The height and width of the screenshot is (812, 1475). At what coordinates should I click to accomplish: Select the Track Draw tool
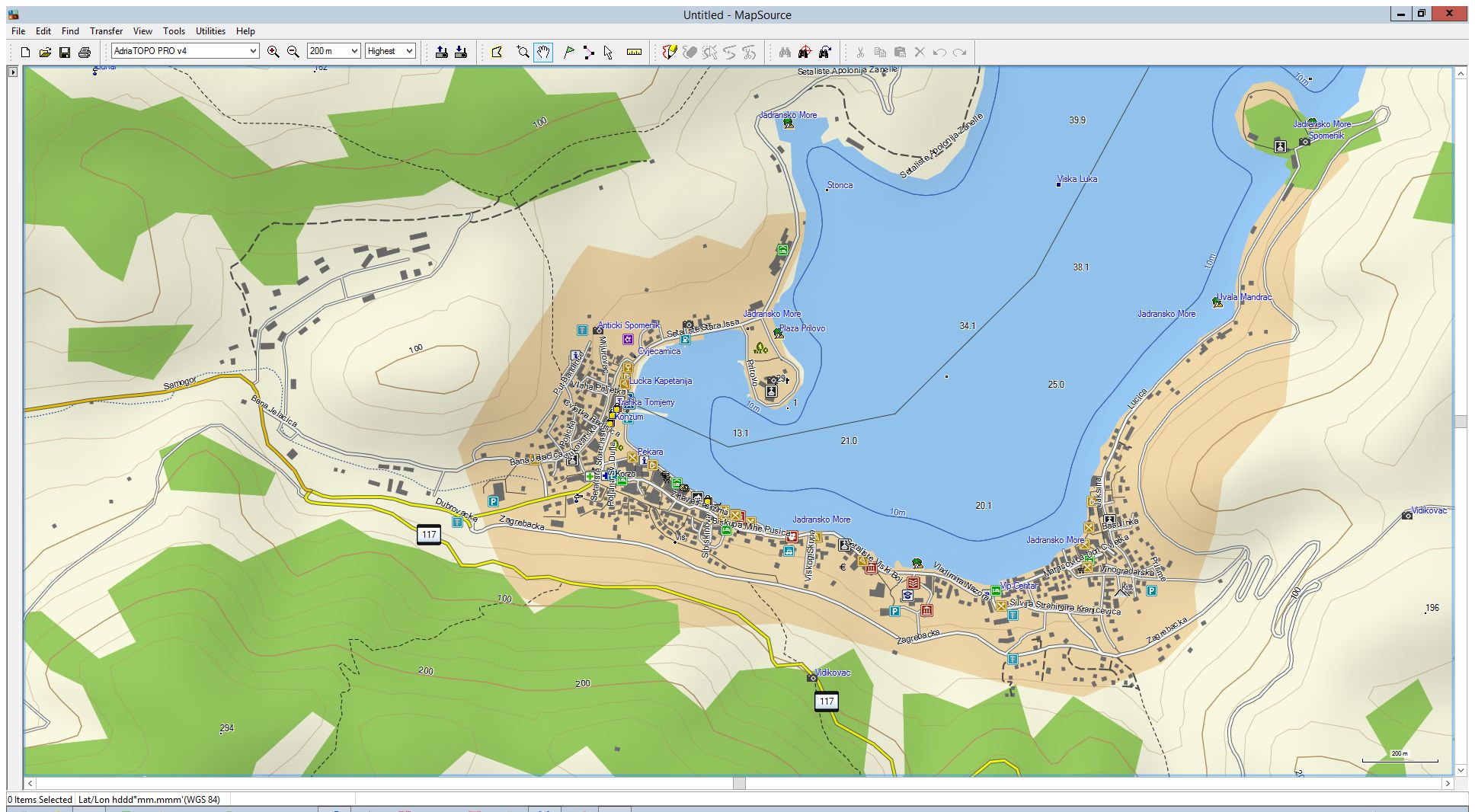click(670, 52)
